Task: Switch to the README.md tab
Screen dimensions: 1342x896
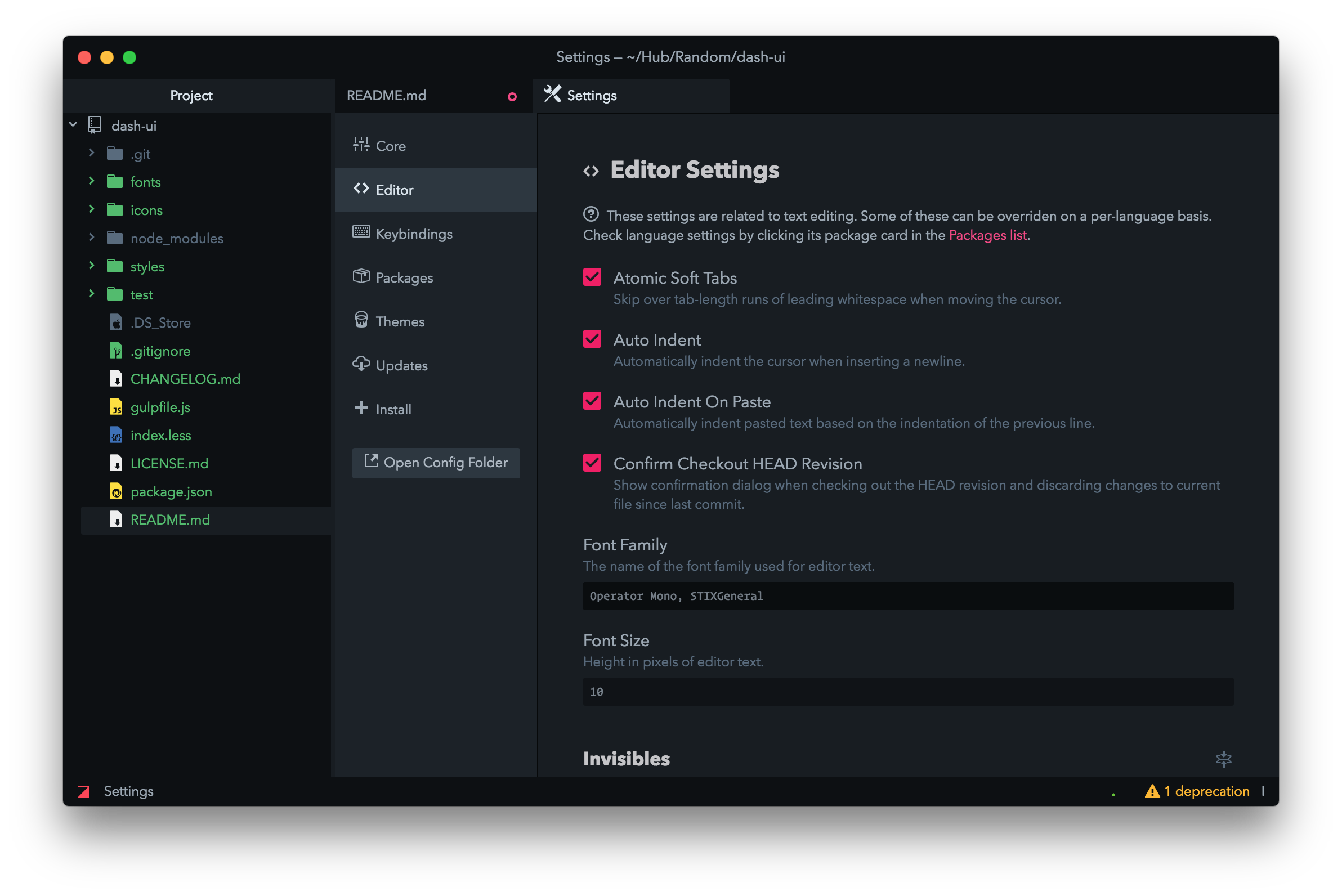Action: point(386,96)
